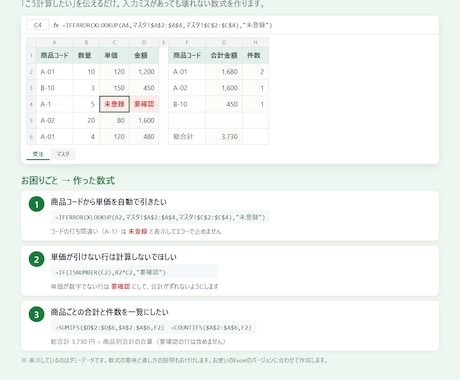Click the count cell showing 2
Viewport: 460px width, 380px height.
coord(255,72)
